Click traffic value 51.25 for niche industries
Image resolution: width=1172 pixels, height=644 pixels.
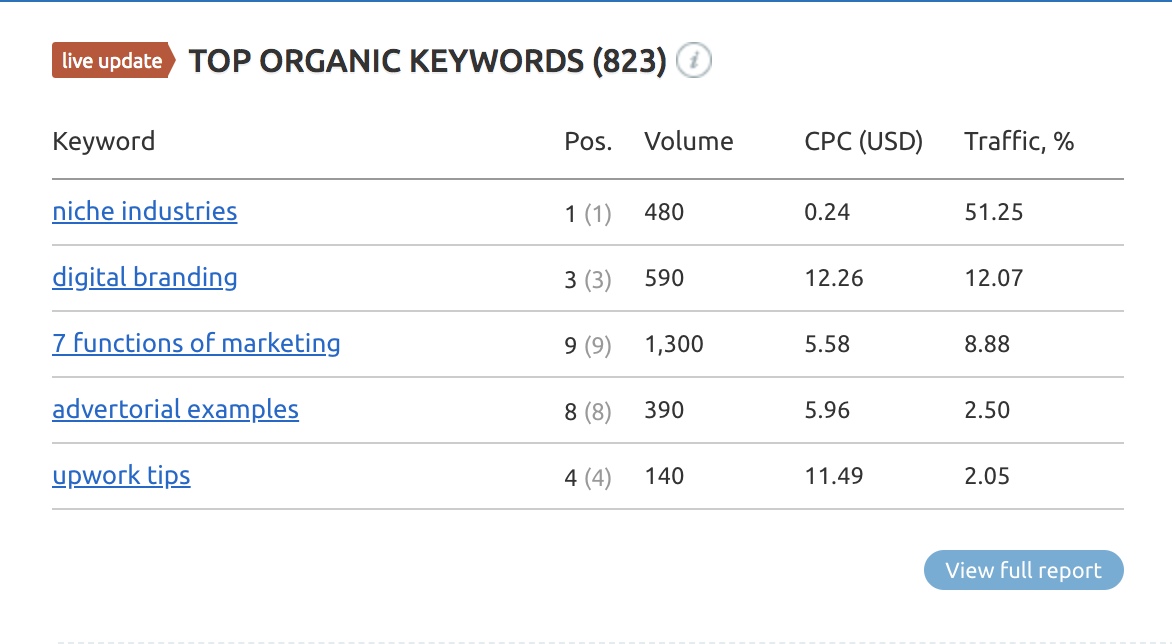993,212
